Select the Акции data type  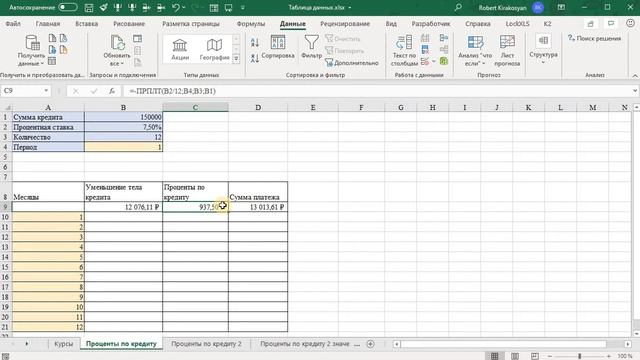tap(180, 49)
